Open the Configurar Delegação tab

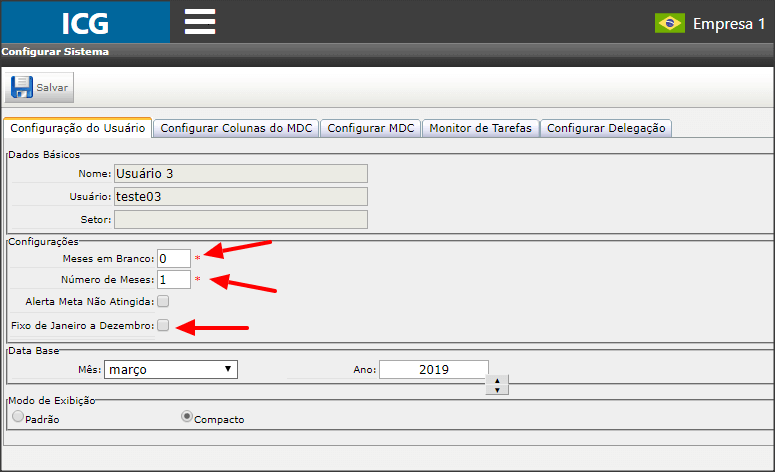tap(606, 128)
